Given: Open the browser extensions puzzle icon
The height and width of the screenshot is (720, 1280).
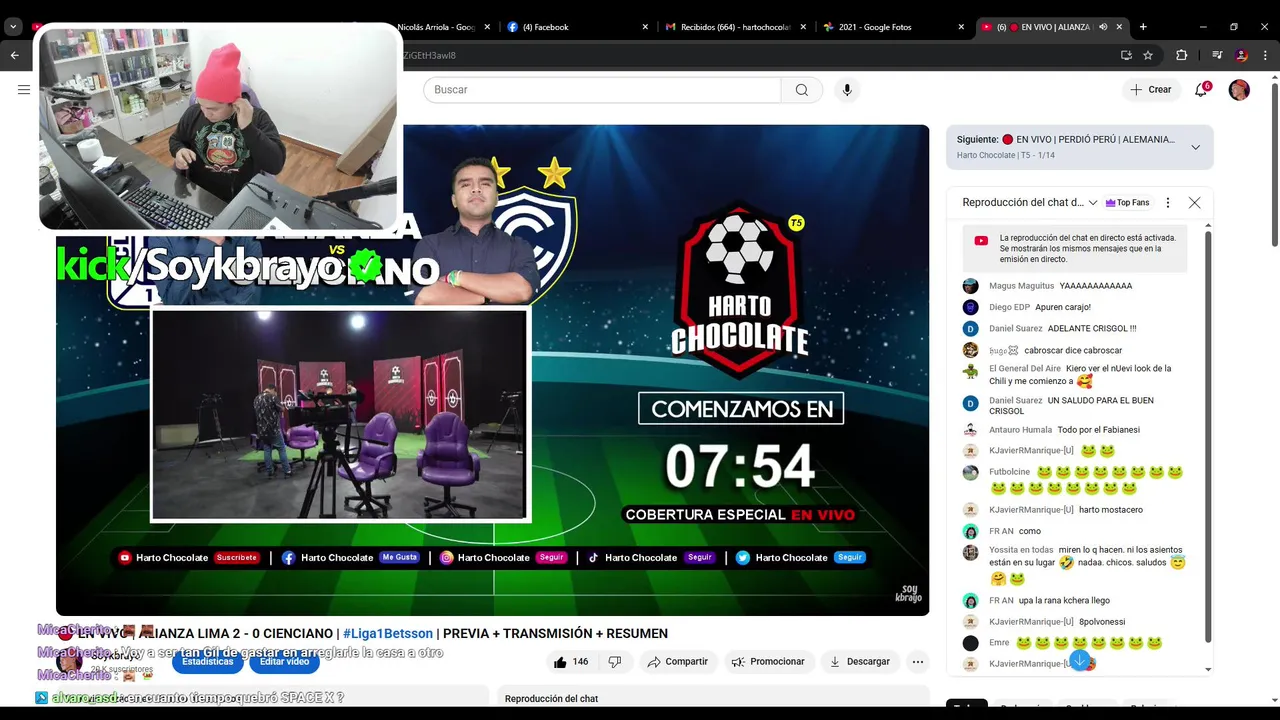Looking at the screenshot, I should point(1181,55).
